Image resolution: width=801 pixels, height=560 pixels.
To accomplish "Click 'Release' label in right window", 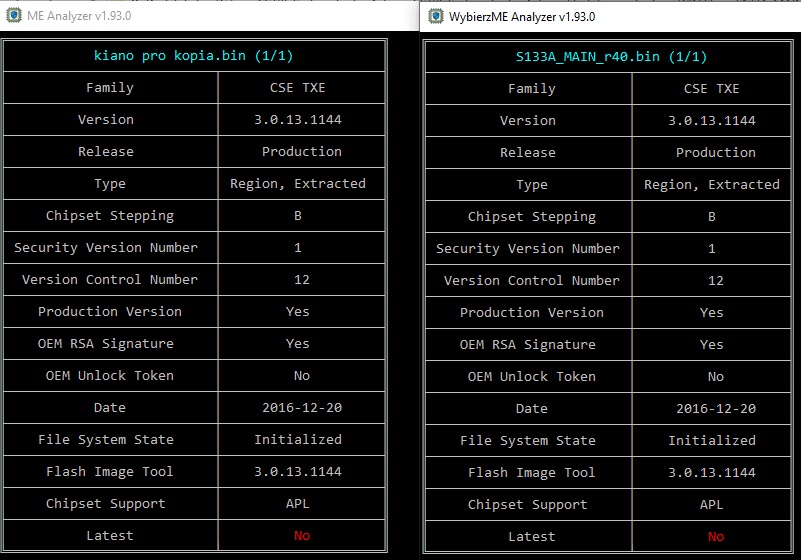I will point(528,153).
